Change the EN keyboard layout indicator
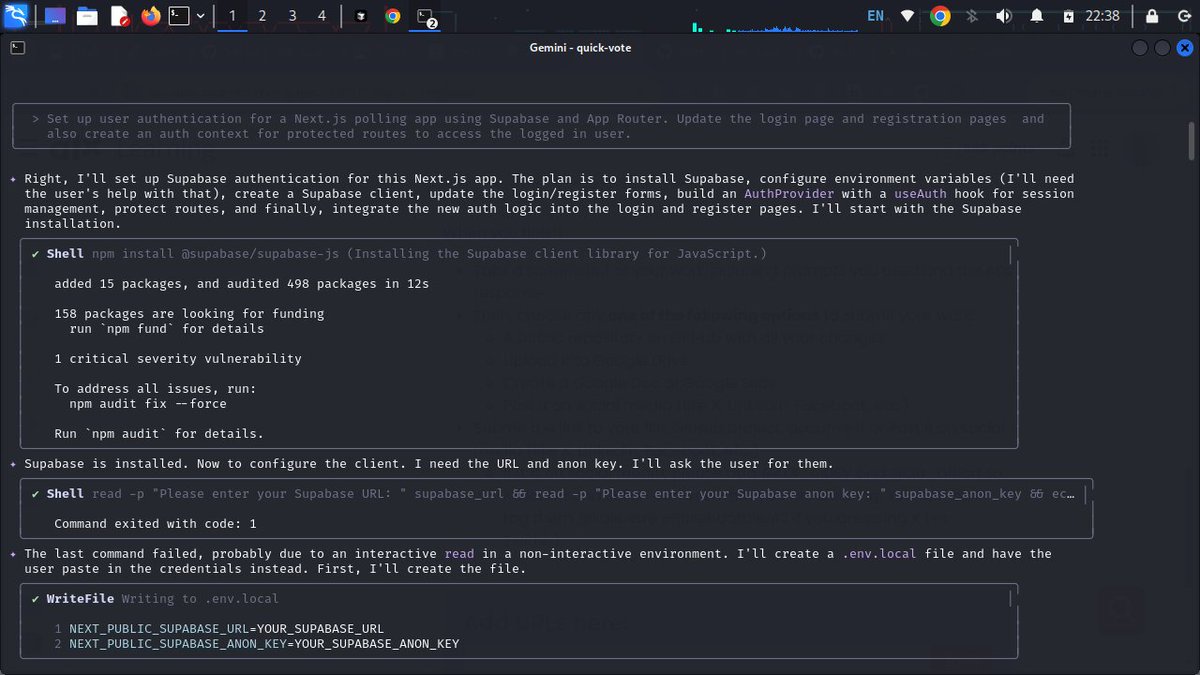The width and height of the screenshot is (1200, 675). pyautogui.click(x=875, y=16)
